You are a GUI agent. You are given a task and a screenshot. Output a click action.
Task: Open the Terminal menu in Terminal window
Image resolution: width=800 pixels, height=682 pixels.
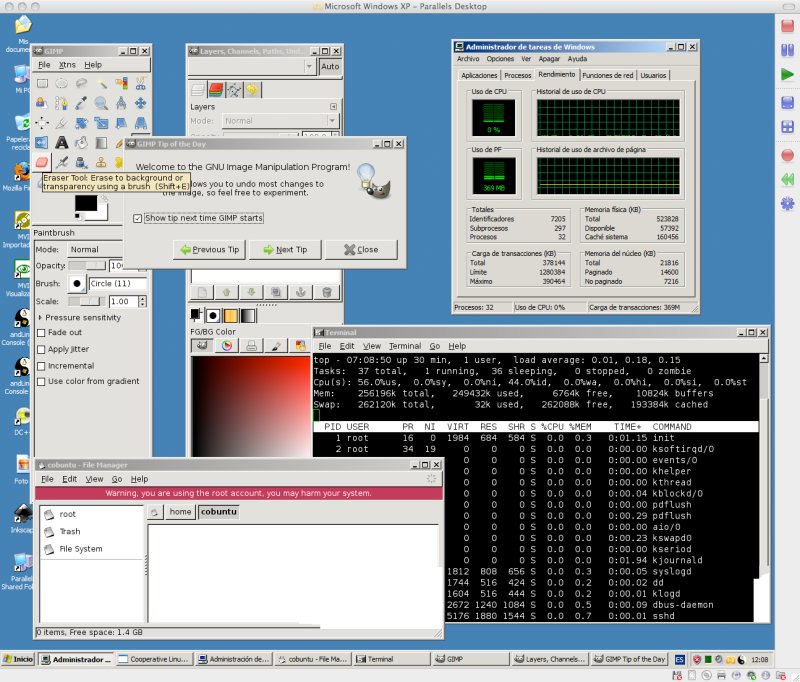point(405,346)
